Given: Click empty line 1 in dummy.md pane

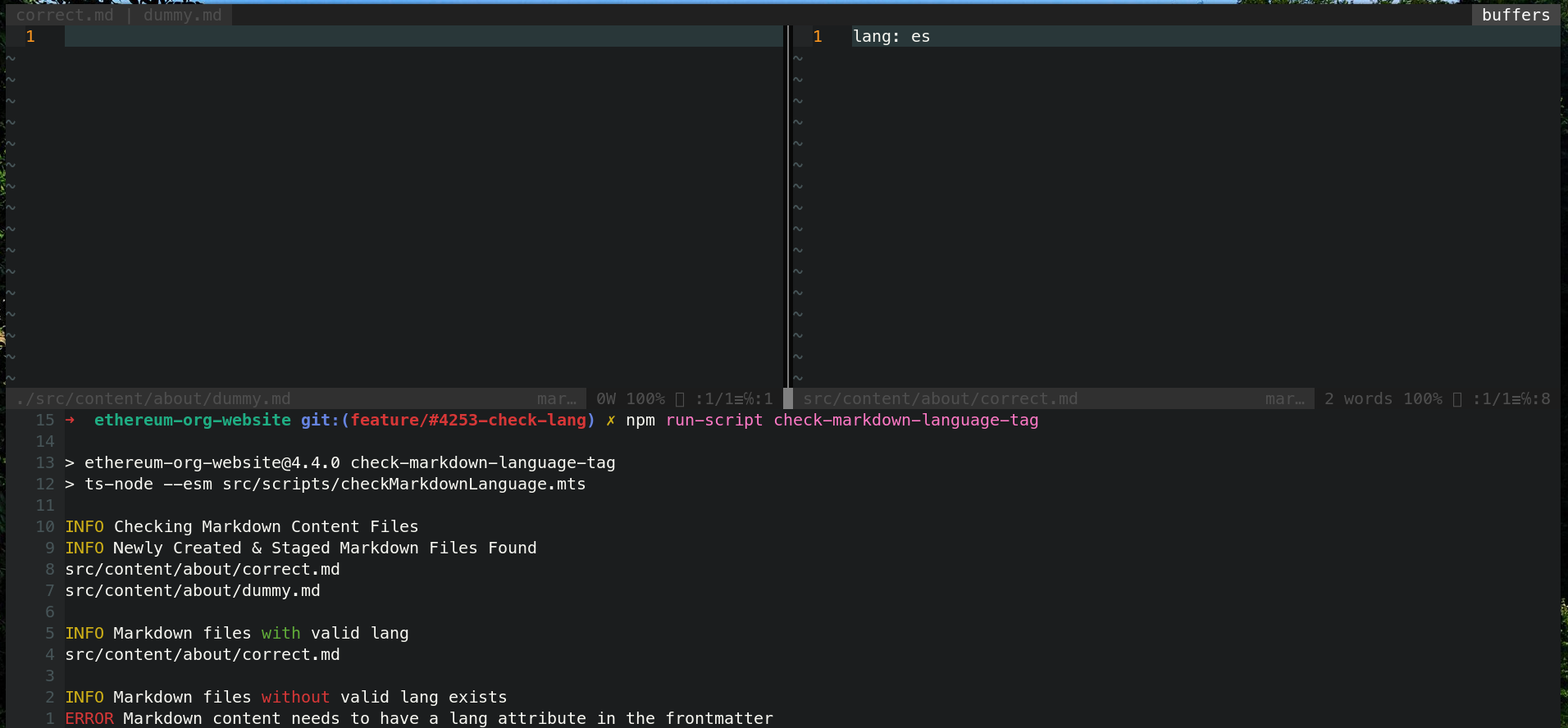Looking at the screenshot, I should [423, 36].
